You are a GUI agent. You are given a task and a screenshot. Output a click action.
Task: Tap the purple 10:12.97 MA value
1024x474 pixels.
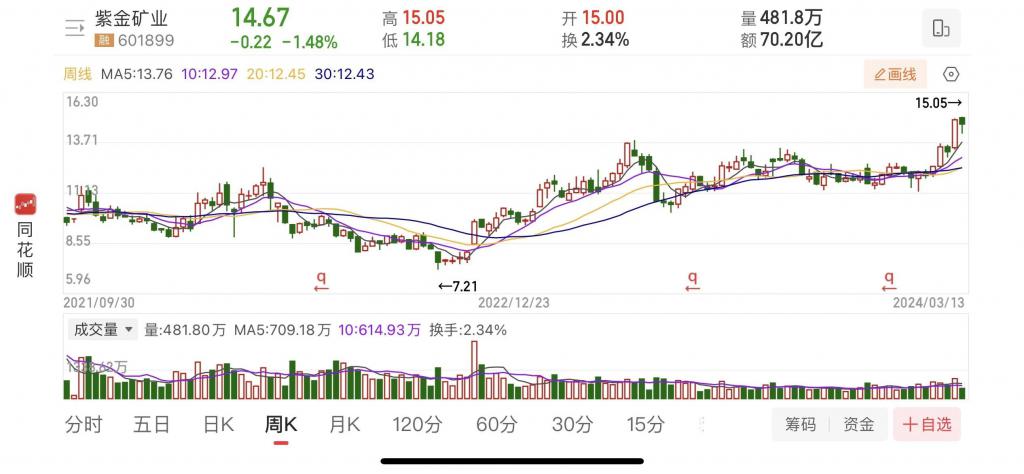tap(210, 74)
